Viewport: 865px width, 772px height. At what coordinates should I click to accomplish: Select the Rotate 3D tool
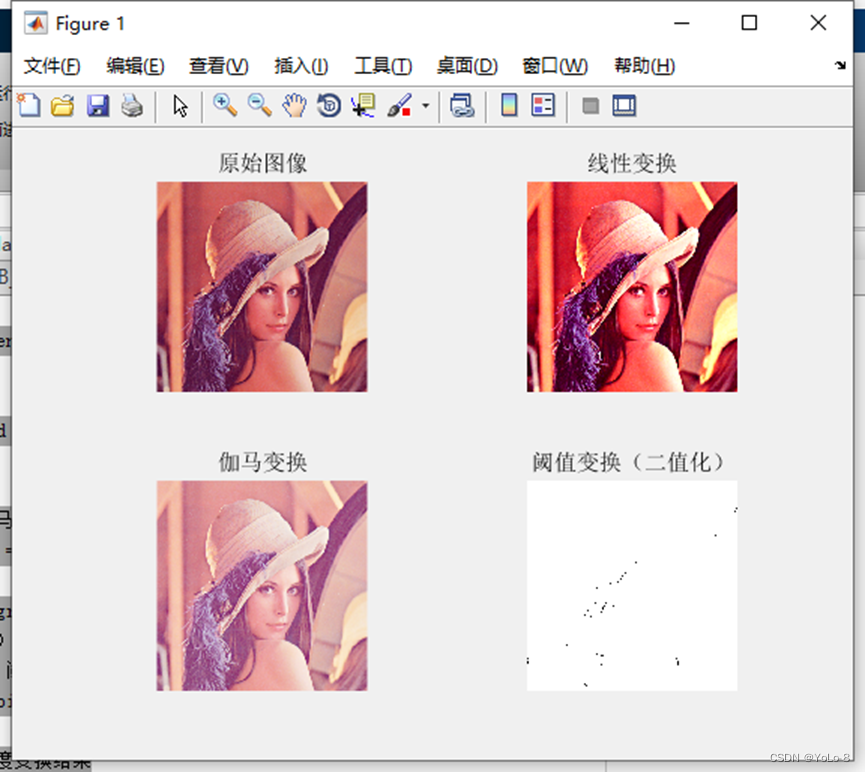click(329, 105)
